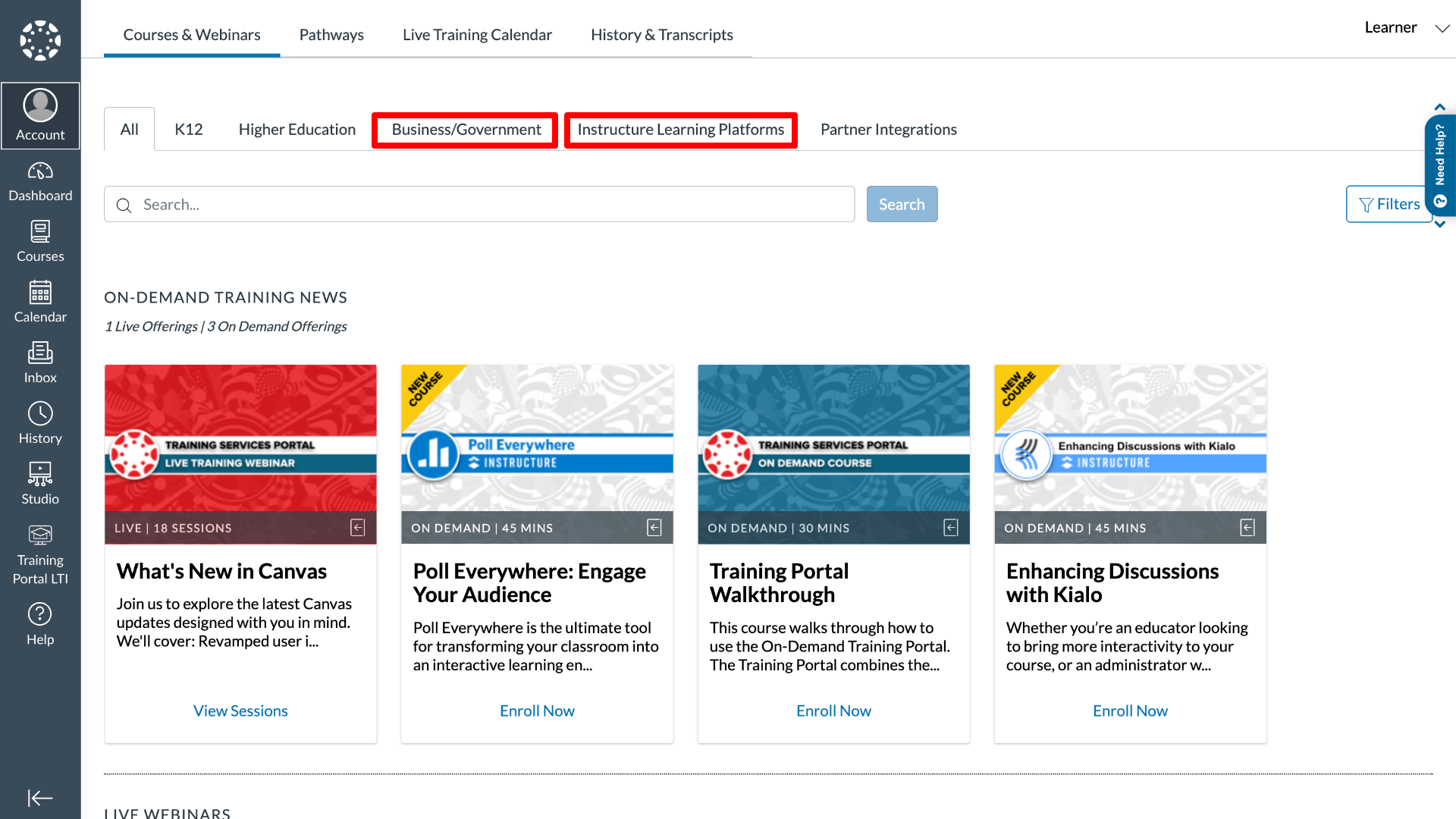1456x819 pixels.
Task: Select the Business/Government category tab
Action: coord(466,130)
